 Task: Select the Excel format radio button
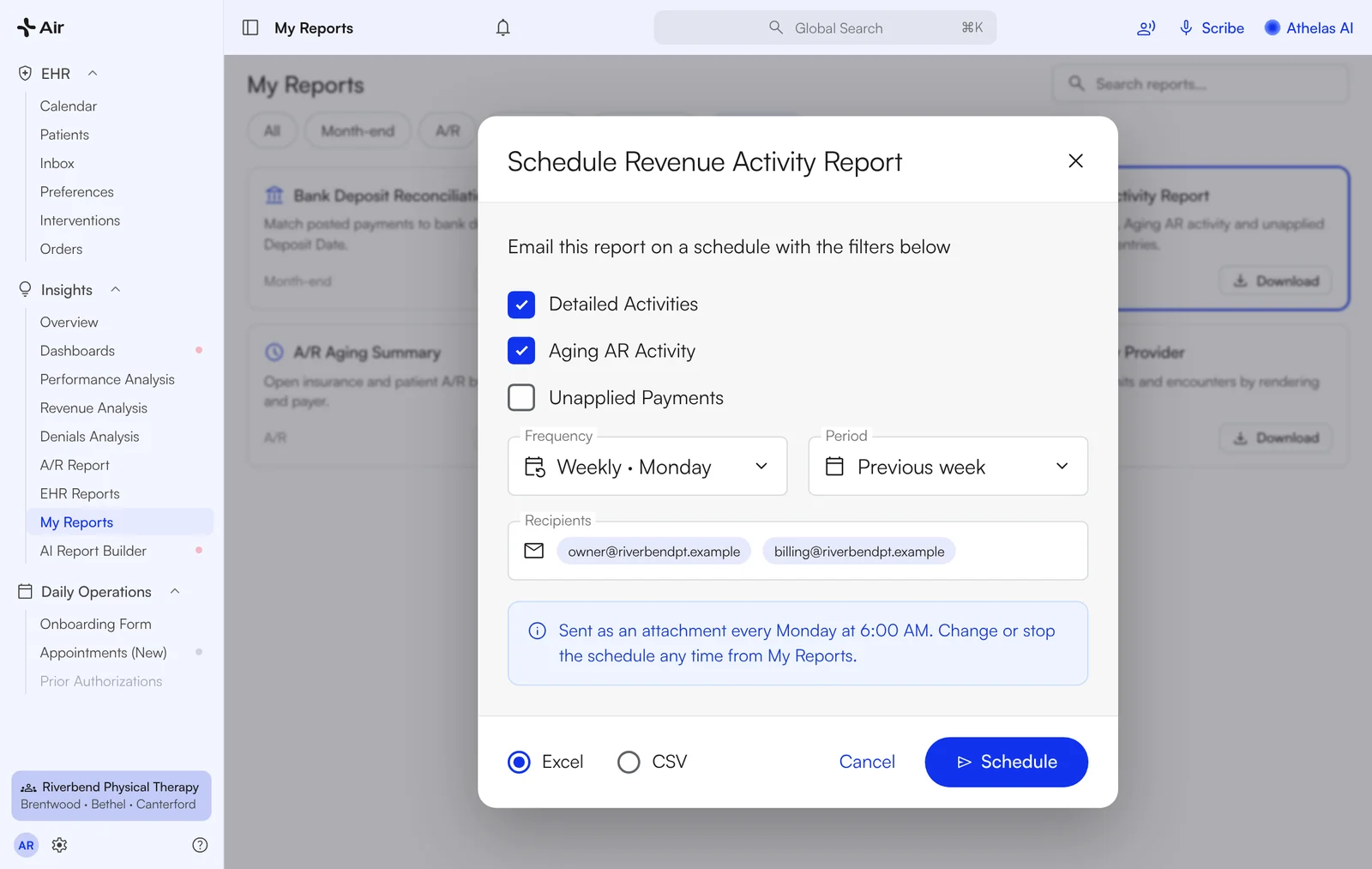tap(520, 762)
